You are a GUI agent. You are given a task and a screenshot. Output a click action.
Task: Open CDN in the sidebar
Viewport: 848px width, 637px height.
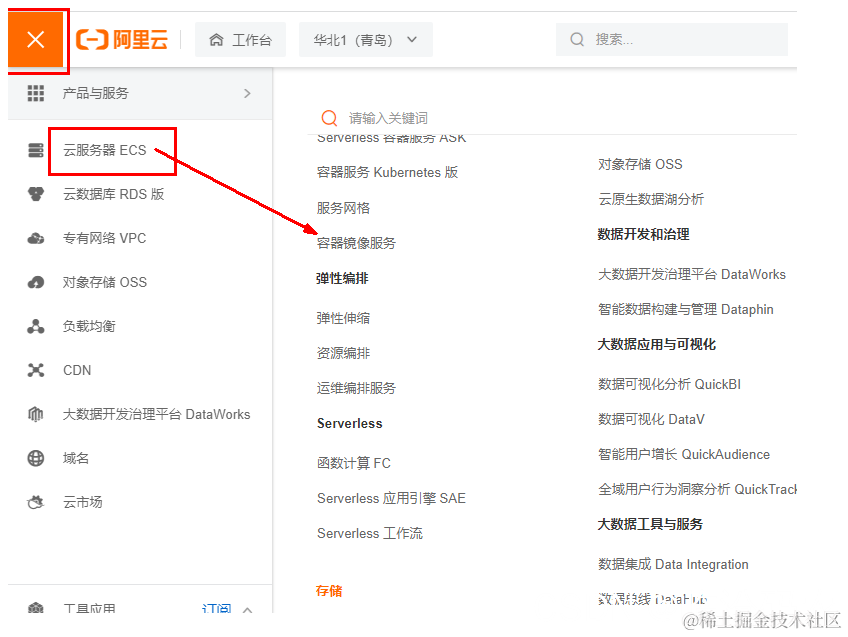pos(77,370)
